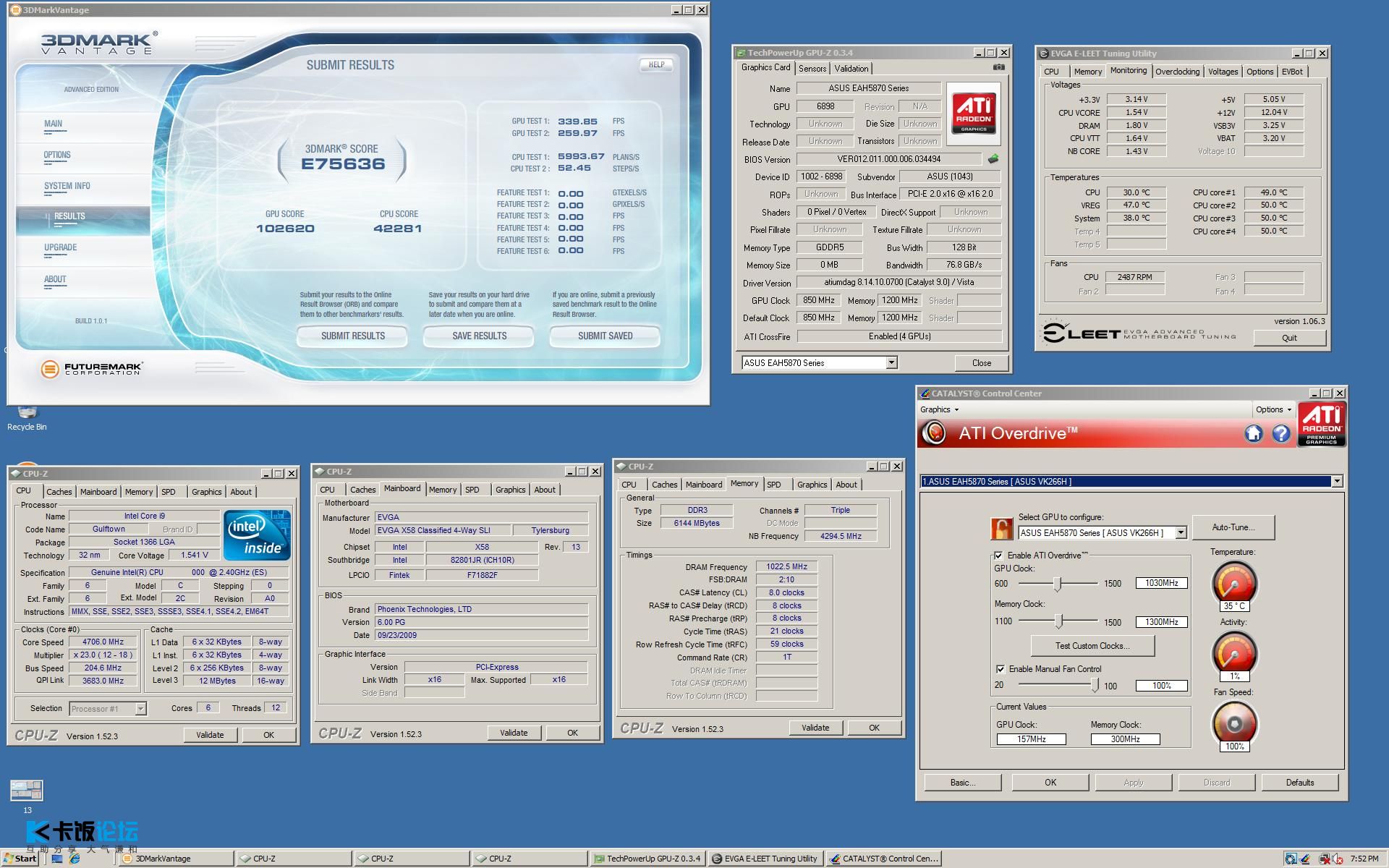The height and width of the screenshot is (868, 1389).
Task: Click the muted volume tray icon
Action: tap(1337, 859)
